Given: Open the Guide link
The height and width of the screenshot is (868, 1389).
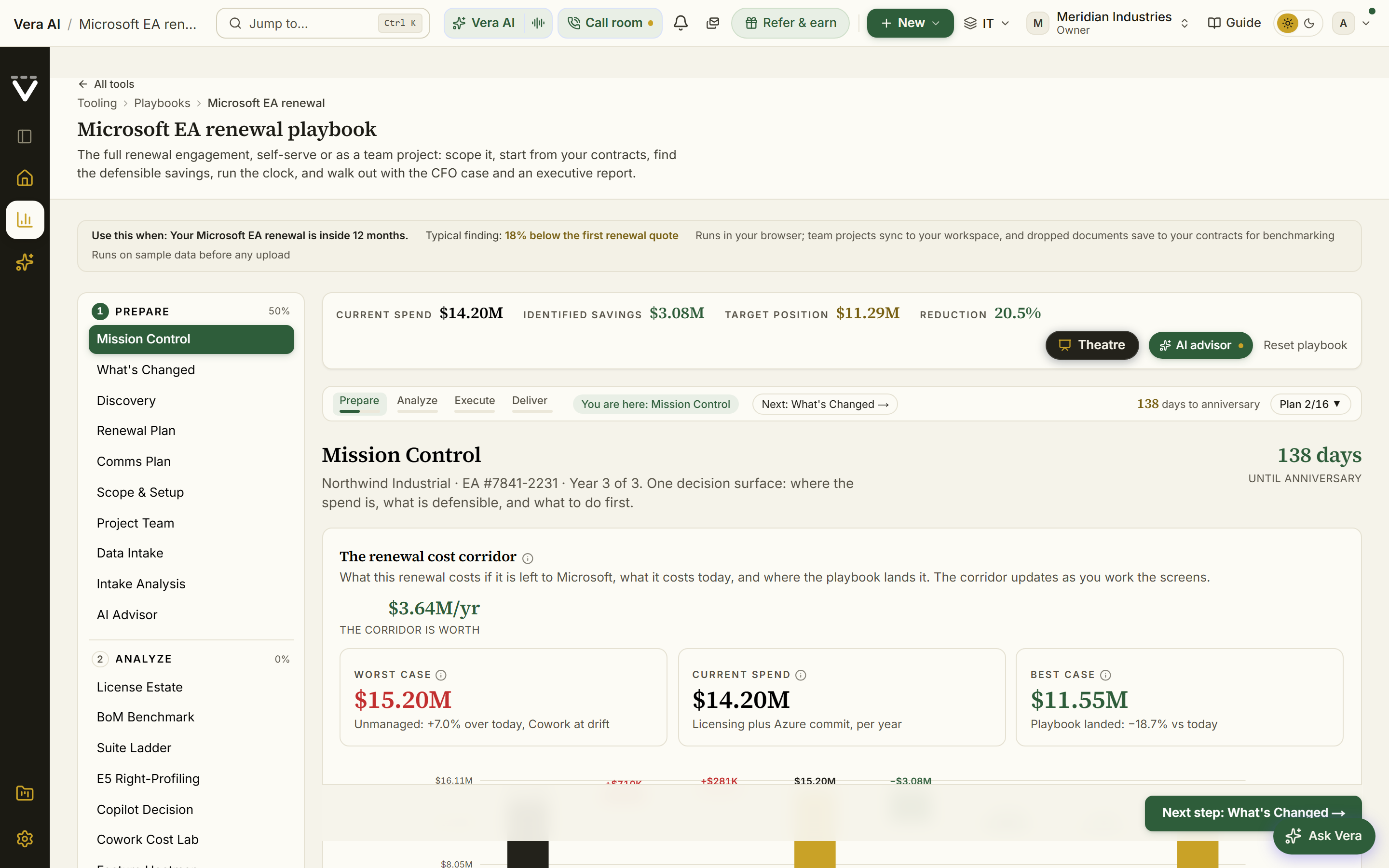Looking at the screenshot, I should pos(1235,23).
